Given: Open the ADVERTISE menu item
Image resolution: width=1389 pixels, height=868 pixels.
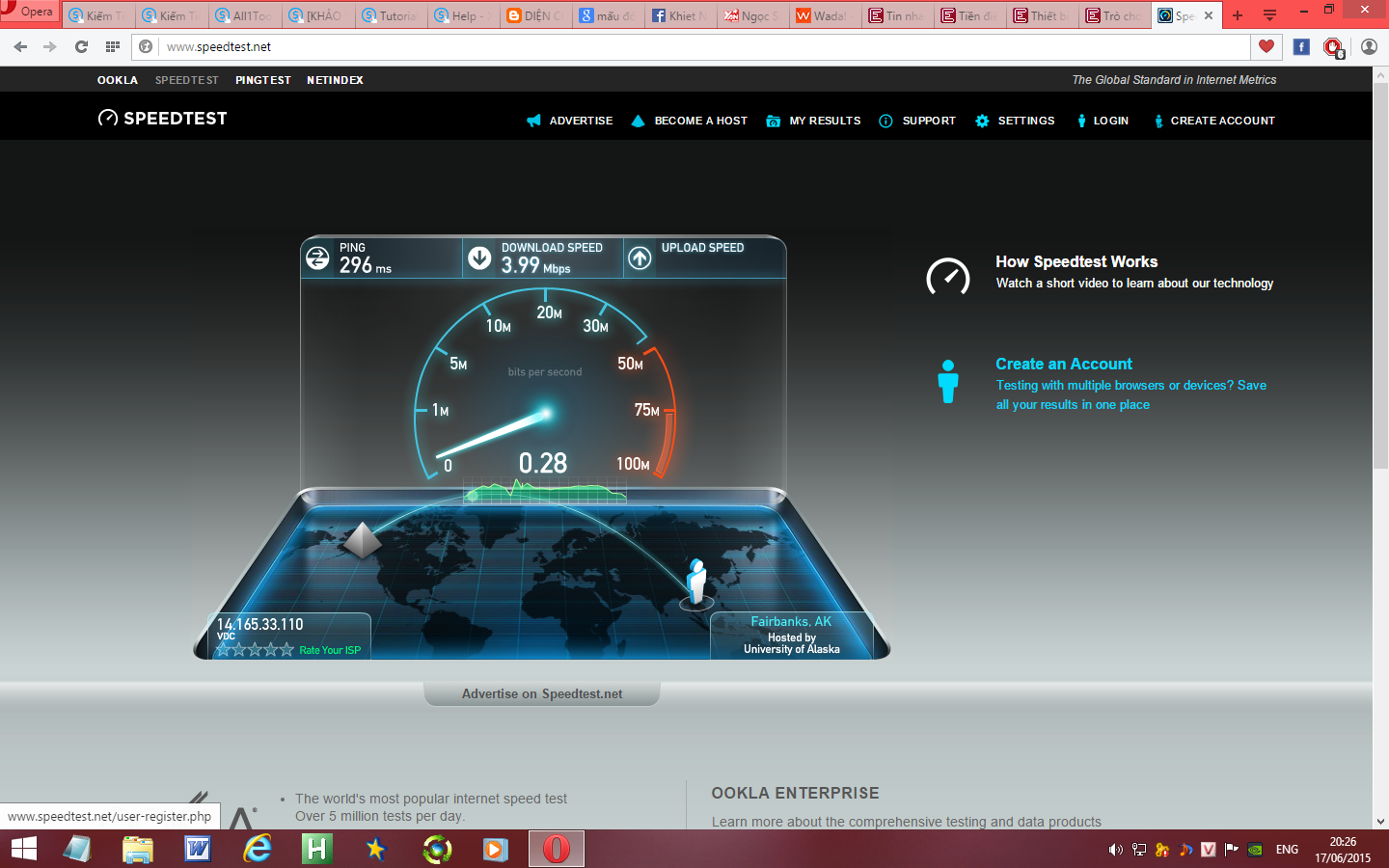Looking at the screenshot, I should click(x=570, y=121).
